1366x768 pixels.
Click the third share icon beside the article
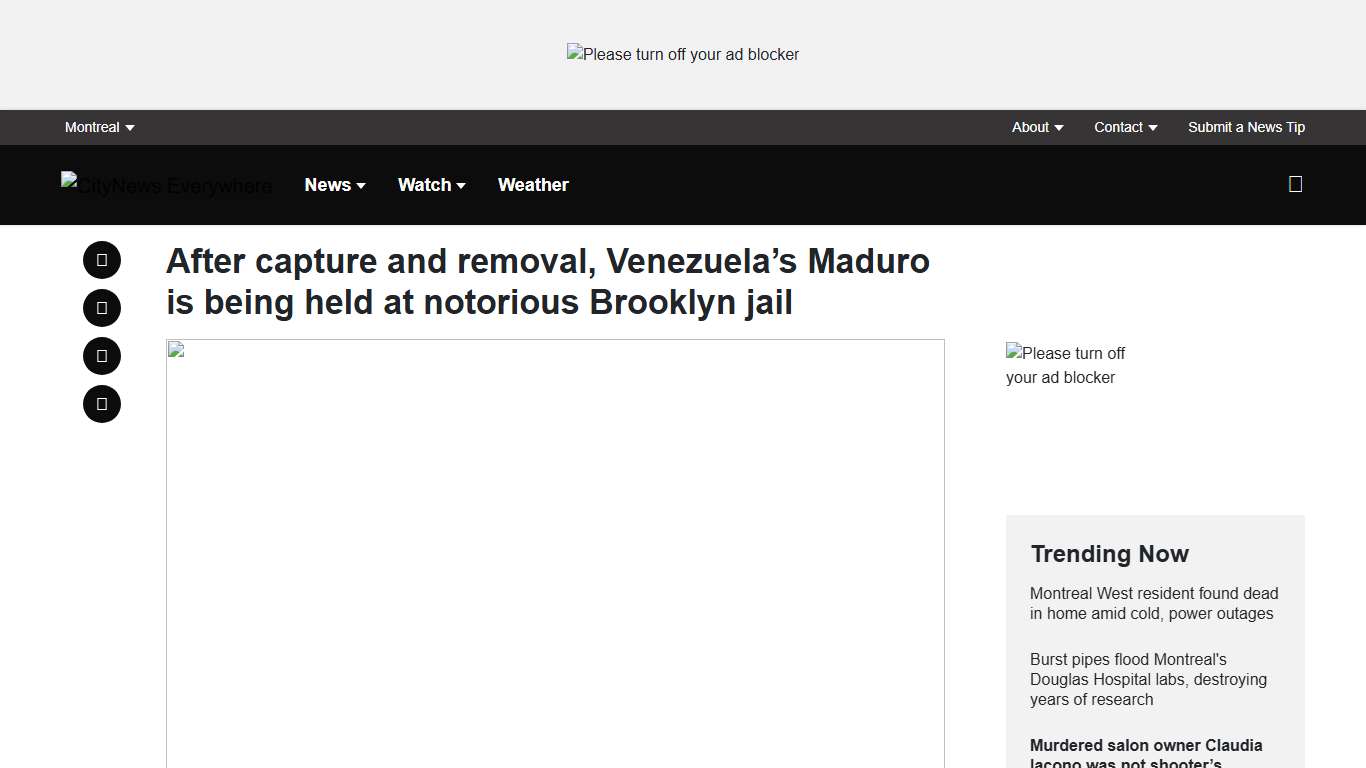[101, 355]
